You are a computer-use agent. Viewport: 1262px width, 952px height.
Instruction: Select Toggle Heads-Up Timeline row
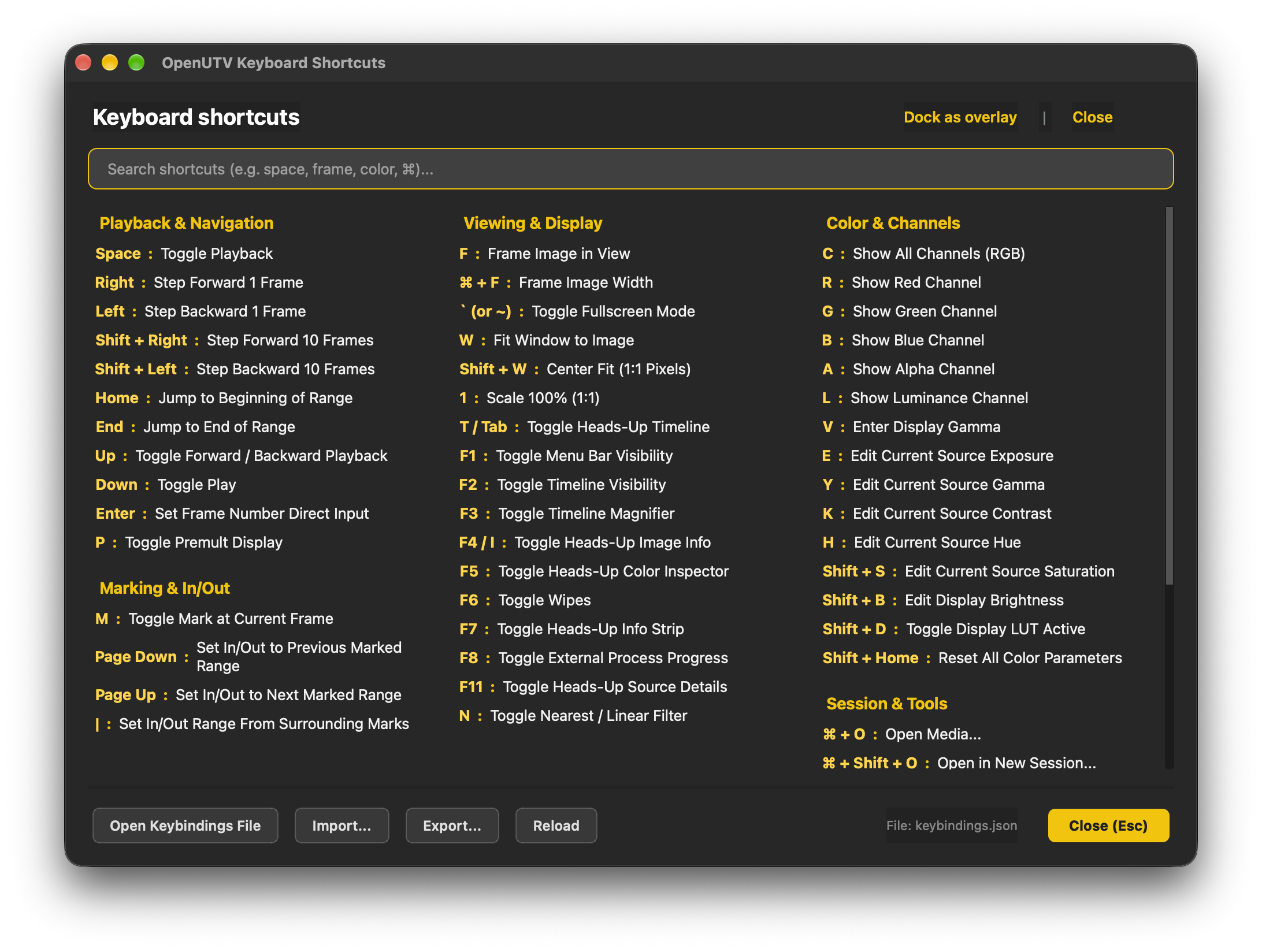584,427
